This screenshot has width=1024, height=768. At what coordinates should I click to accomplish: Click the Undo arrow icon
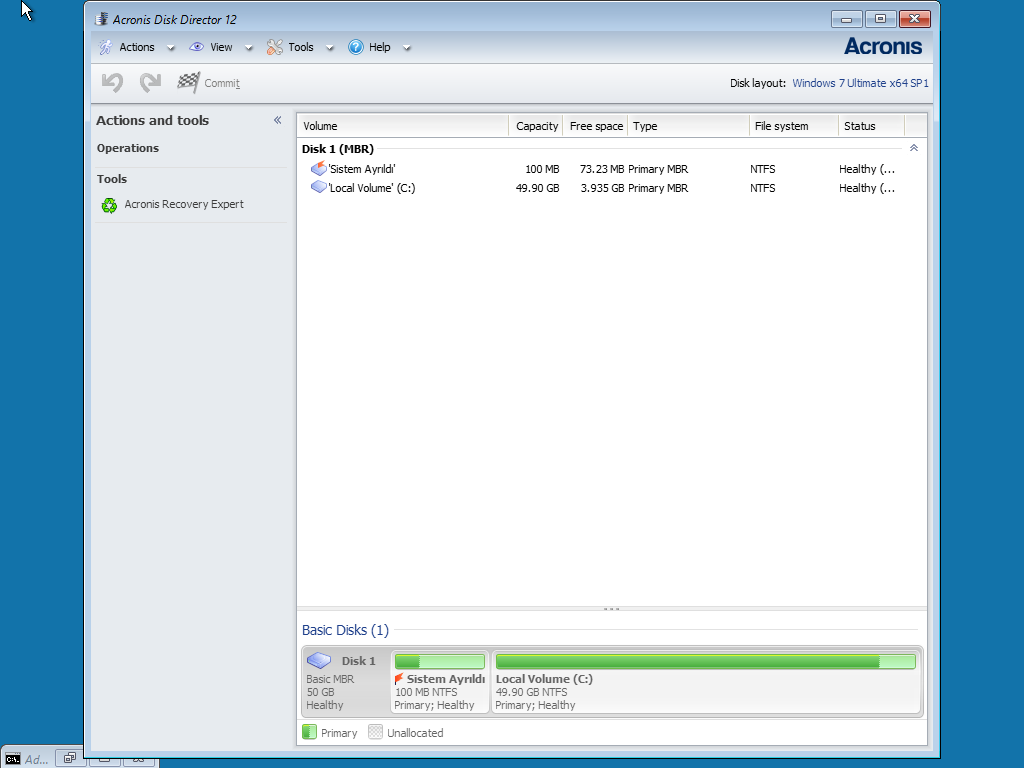[x=112, y=83]
